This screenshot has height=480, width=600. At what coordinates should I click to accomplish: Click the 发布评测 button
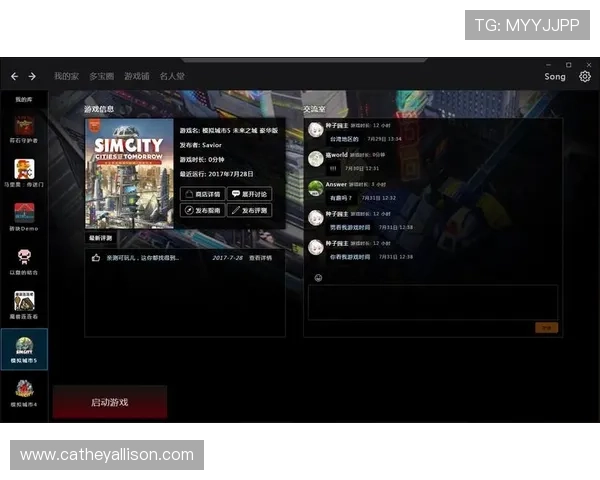pos(249,210)
